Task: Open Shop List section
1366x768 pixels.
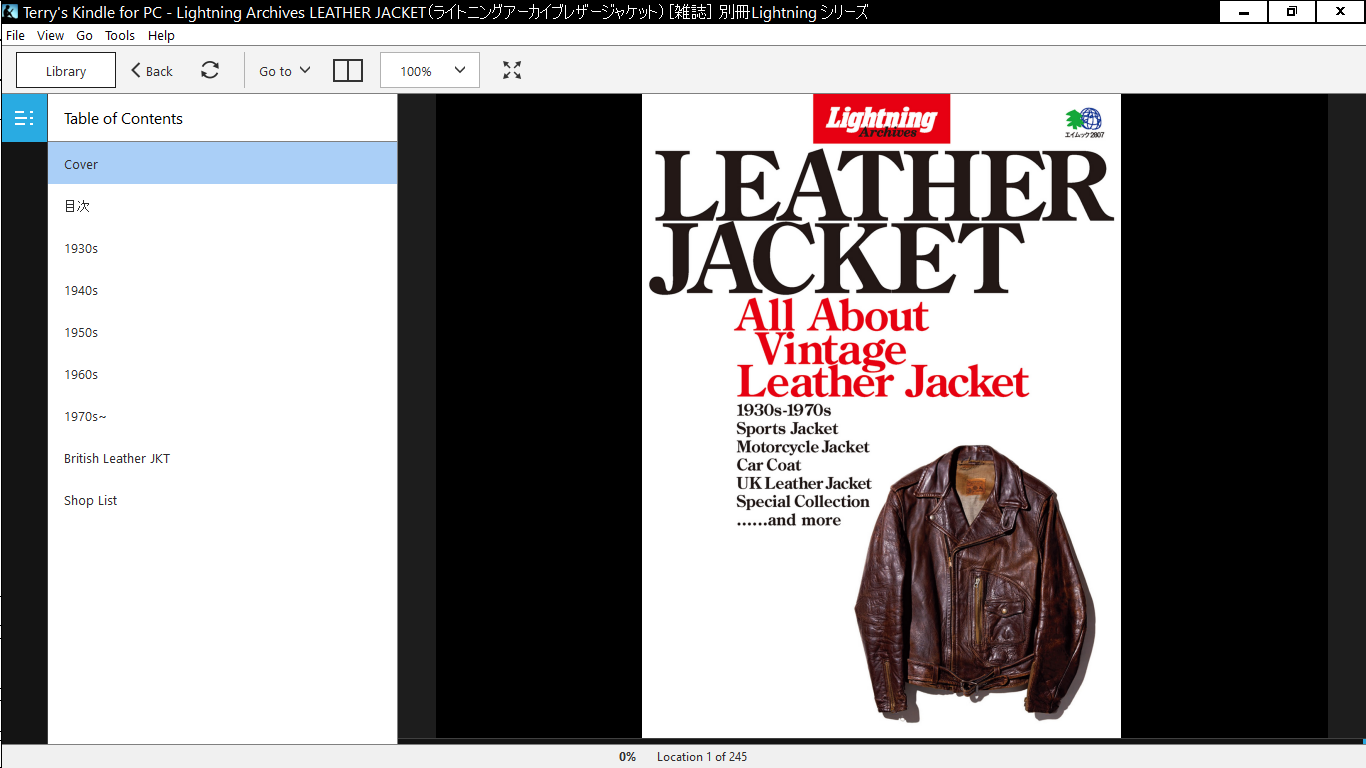Action: (222, 500)
